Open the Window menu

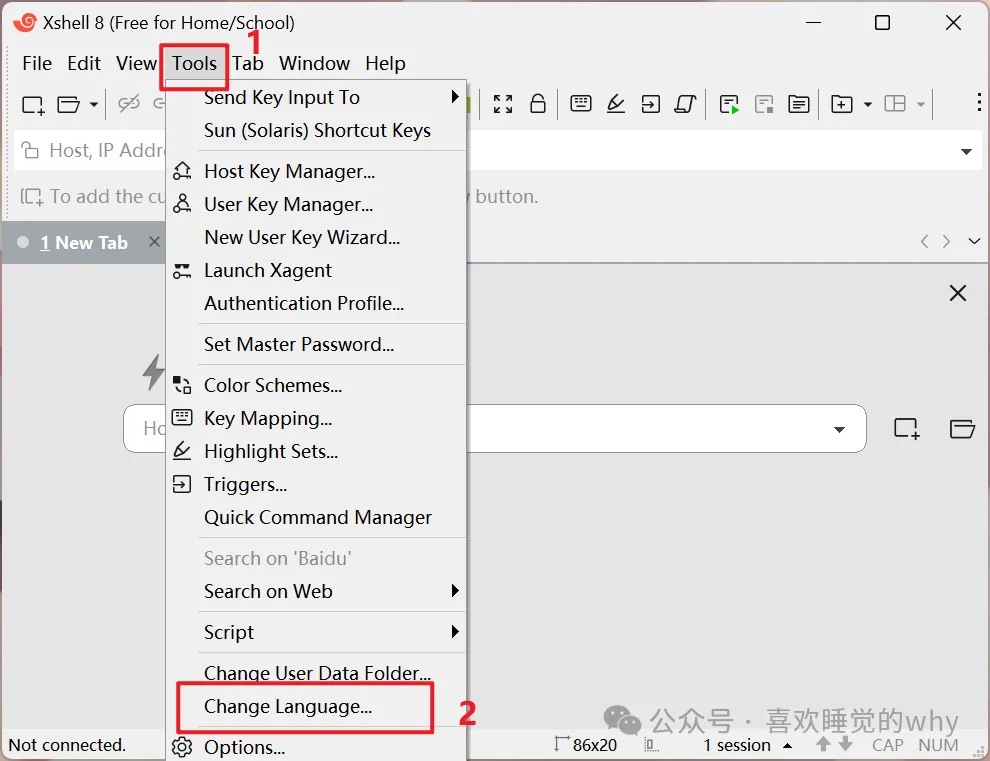(314, 63)
